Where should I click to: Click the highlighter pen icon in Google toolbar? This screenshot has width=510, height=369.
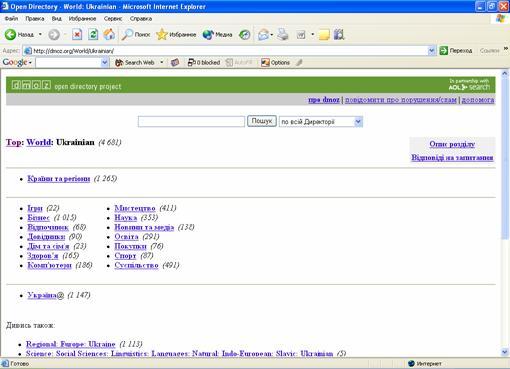(299, 62)
